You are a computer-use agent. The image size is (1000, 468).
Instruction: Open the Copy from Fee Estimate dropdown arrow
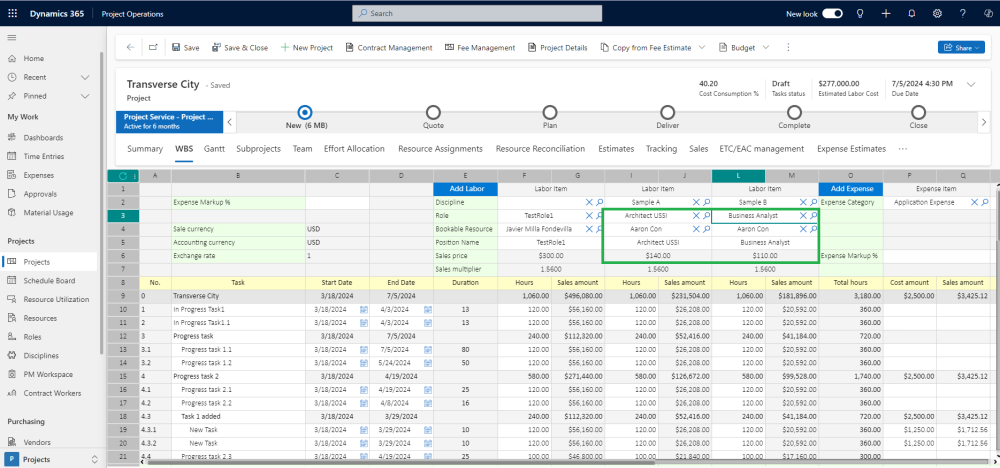[702, 47]
